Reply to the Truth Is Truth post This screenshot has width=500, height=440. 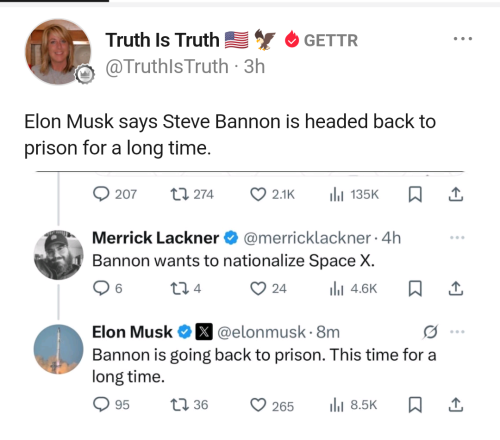101,194
